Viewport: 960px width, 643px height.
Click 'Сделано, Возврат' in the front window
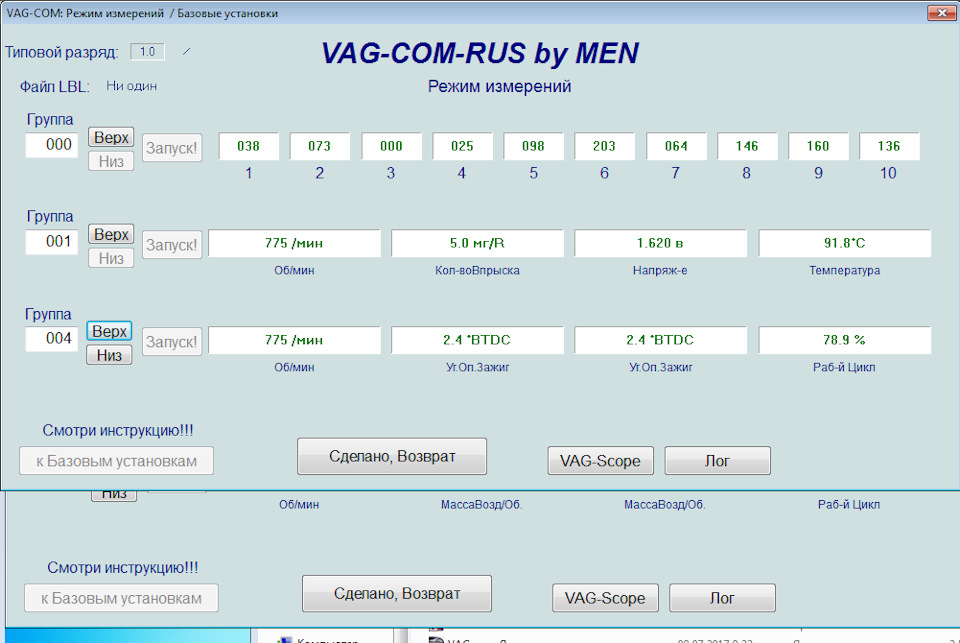coord(392,456)
